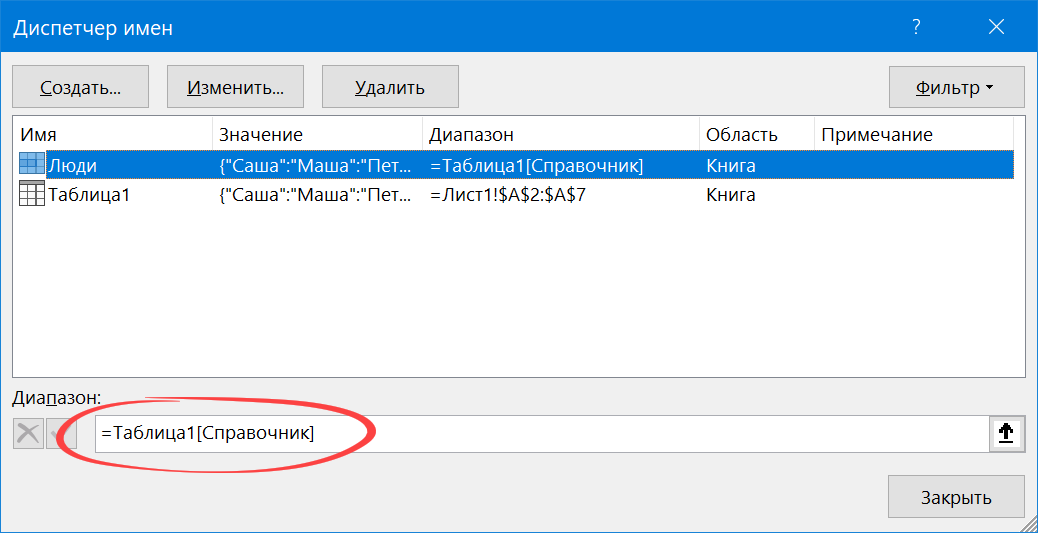This screenshot has height=533, width=1038.
Task: Select the Люди table icon
Action: click(32, 165)
